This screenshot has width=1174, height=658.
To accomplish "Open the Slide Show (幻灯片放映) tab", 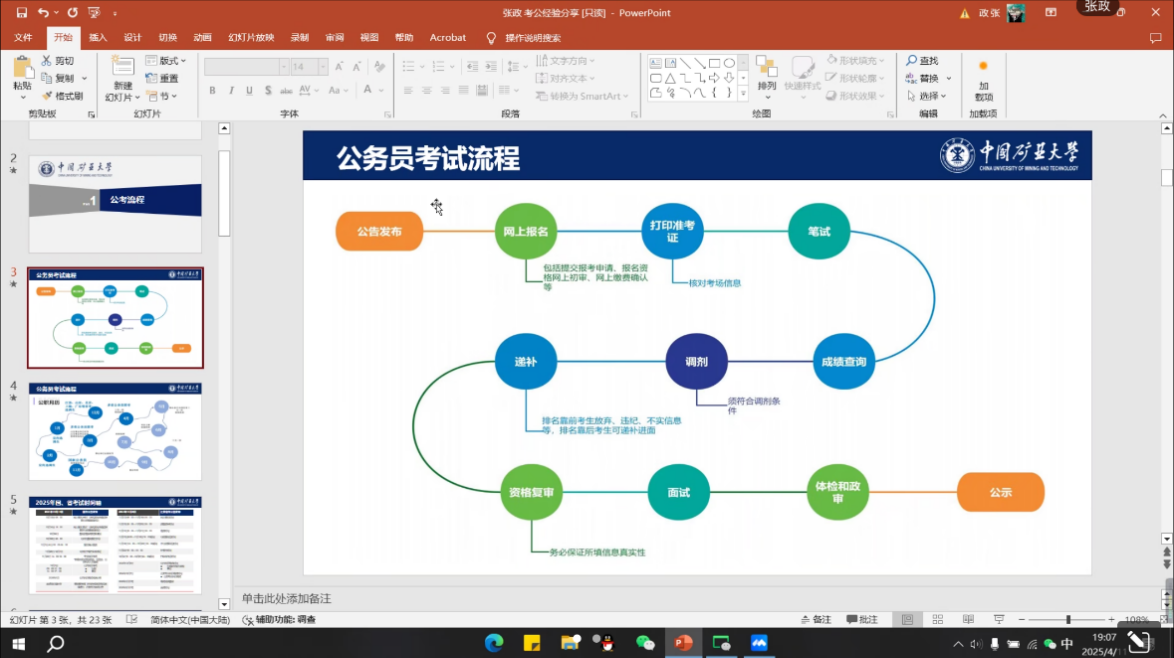I will 250,37.
